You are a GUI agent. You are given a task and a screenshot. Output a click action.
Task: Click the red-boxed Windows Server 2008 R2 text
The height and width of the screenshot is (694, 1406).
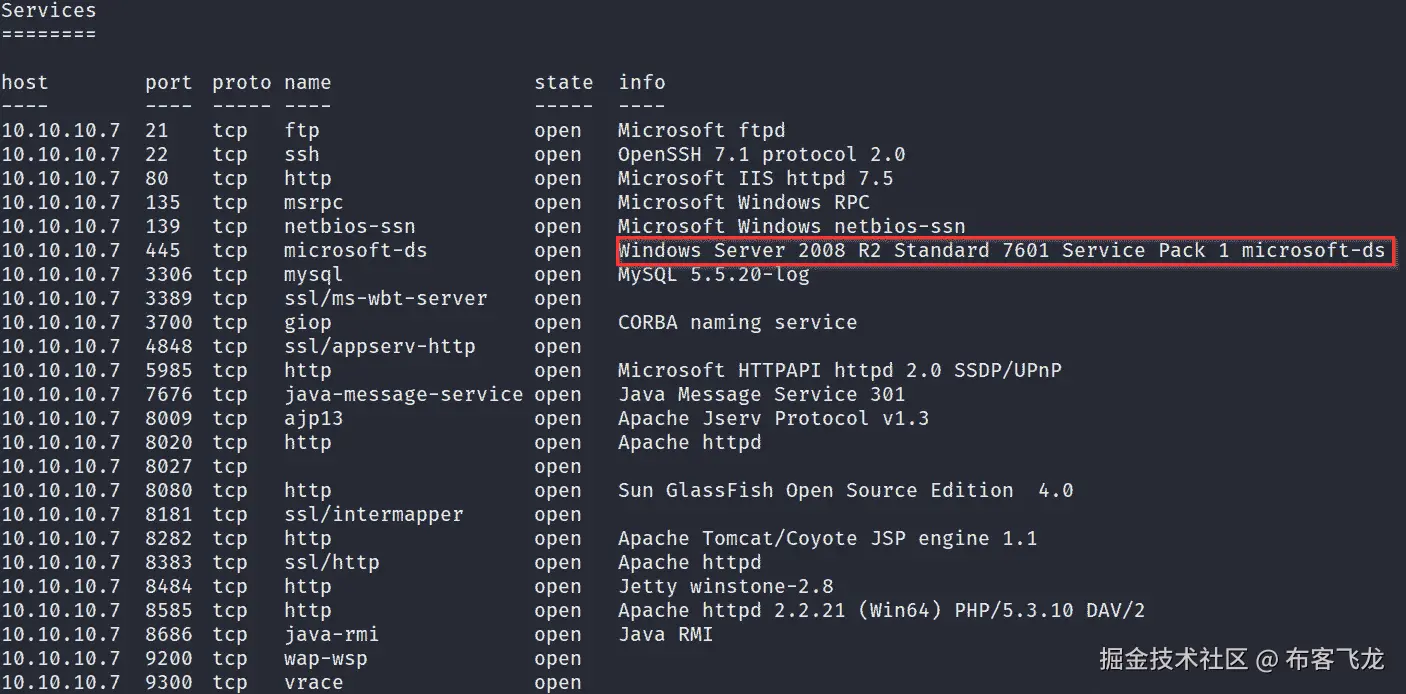click(1001, 251)
